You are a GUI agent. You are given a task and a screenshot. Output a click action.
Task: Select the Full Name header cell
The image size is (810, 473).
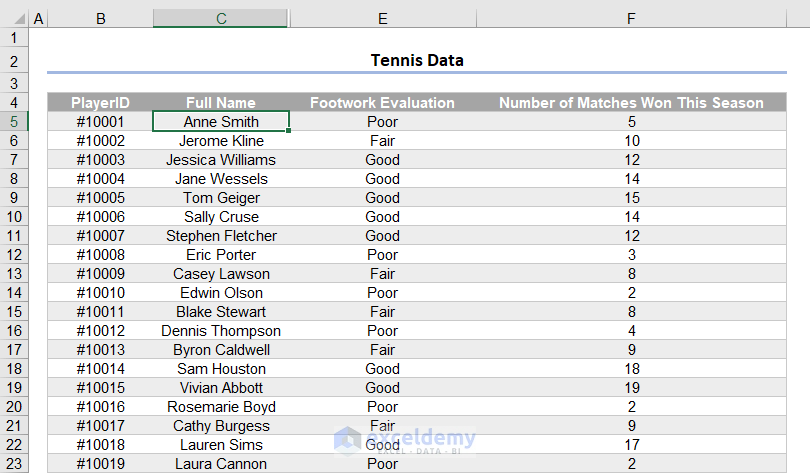point(221,103)
